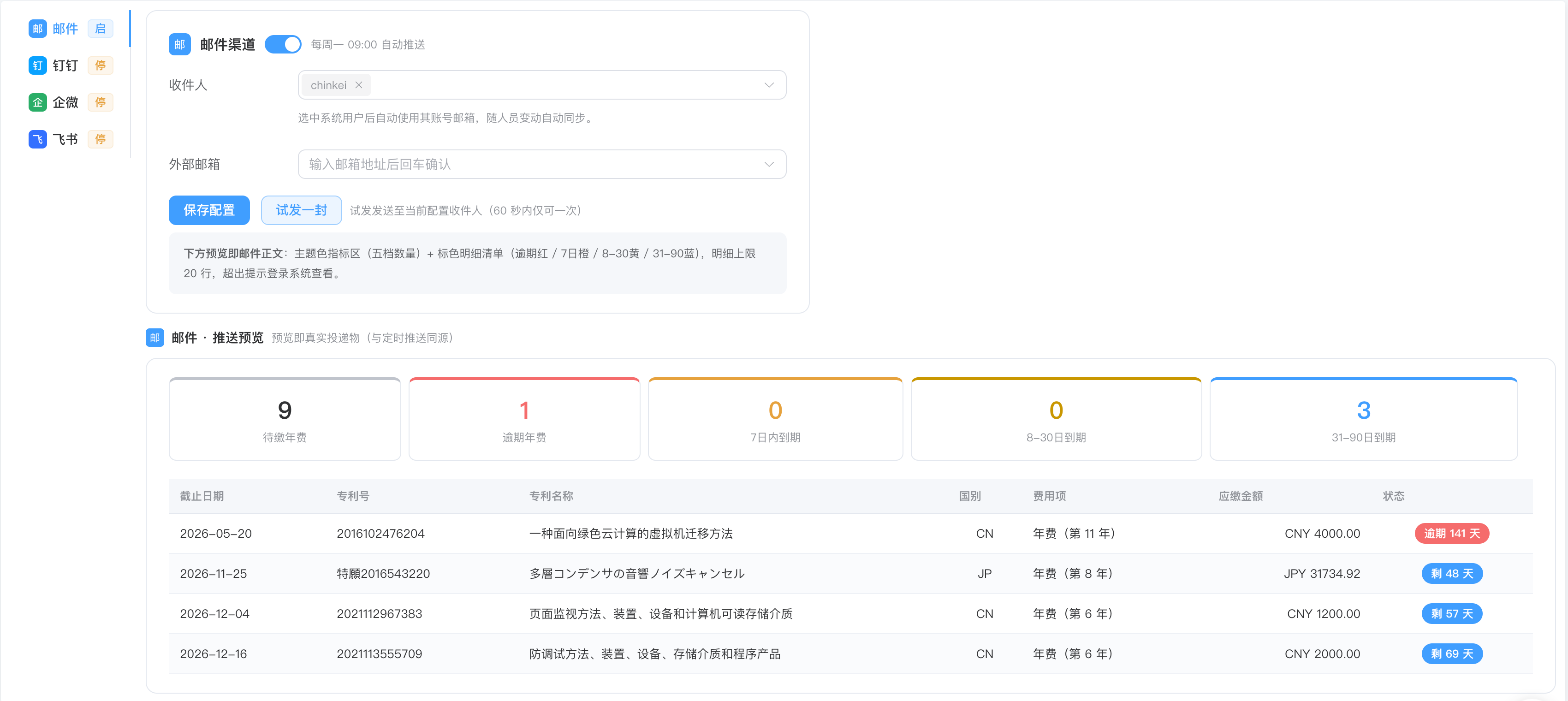Click the 剩 69 天 status badge
Viewport: 1568px width, 701px height.
tap(1452, 654)
